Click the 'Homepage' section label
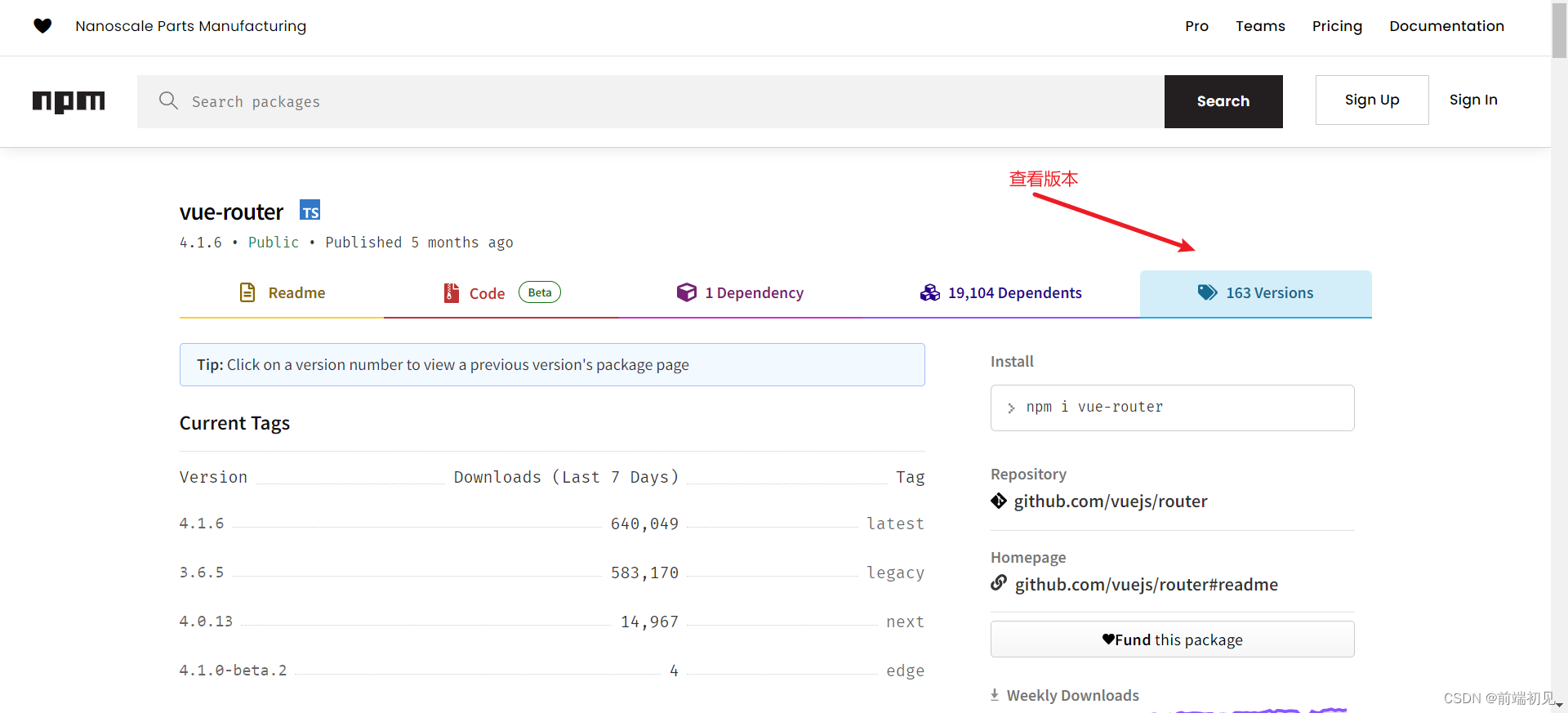Screen dimensions: 1568x713 pyautogui.click(x=1028, y=557)
